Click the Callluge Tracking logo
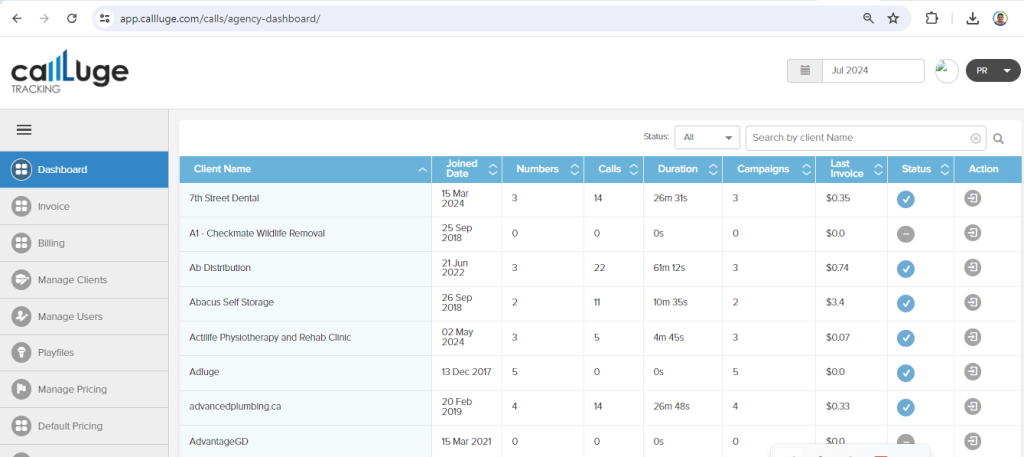 pyautogui.click(x=68, y=72)
